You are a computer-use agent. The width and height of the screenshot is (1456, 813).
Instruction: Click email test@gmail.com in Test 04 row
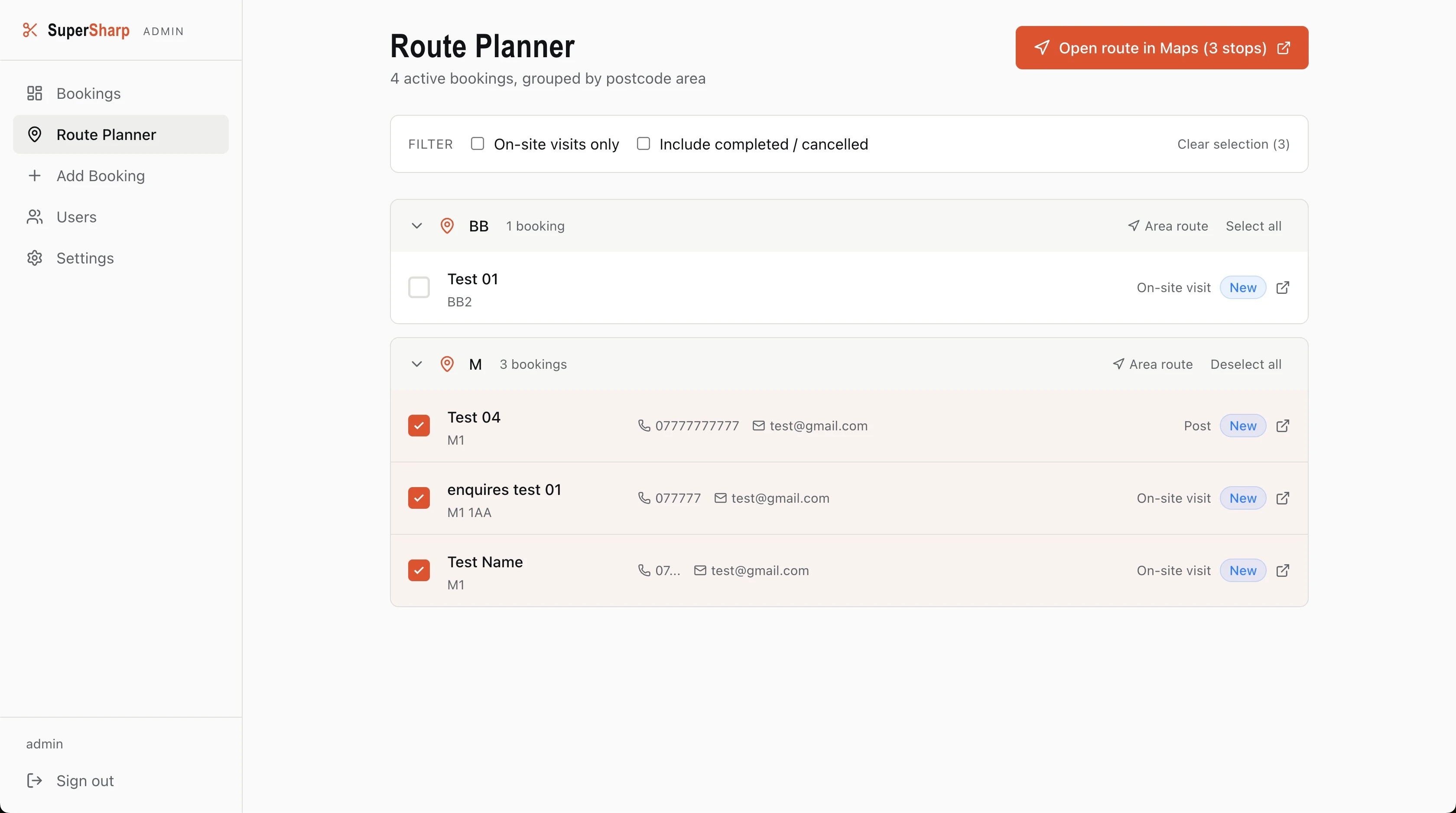click(819, 426)
